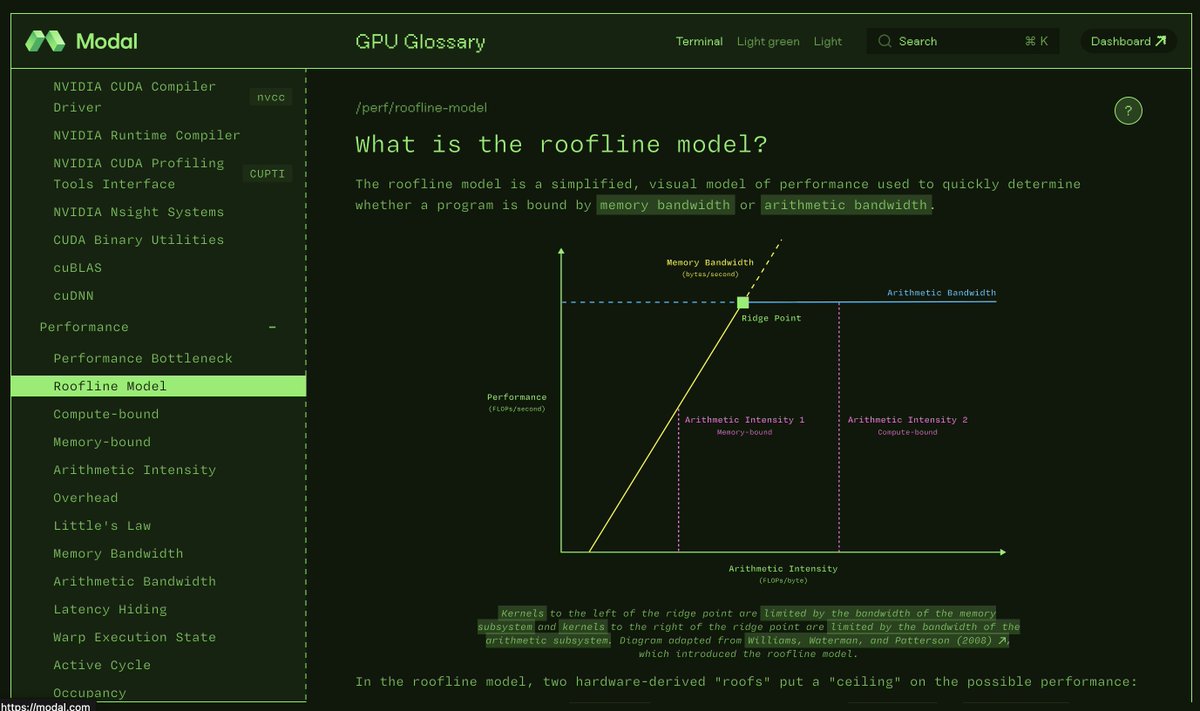Follow the 'memory bandwidth' link in intro
The height and width of the screenshot is (711, 1200).
tap(665, 205)
